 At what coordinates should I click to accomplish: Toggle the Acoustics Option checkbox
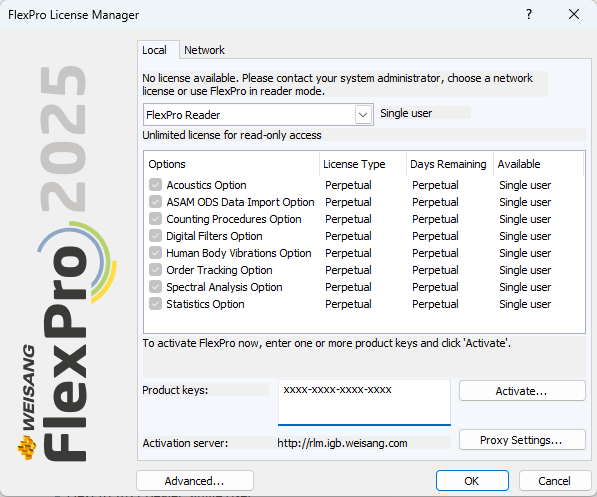coord(155,185)
